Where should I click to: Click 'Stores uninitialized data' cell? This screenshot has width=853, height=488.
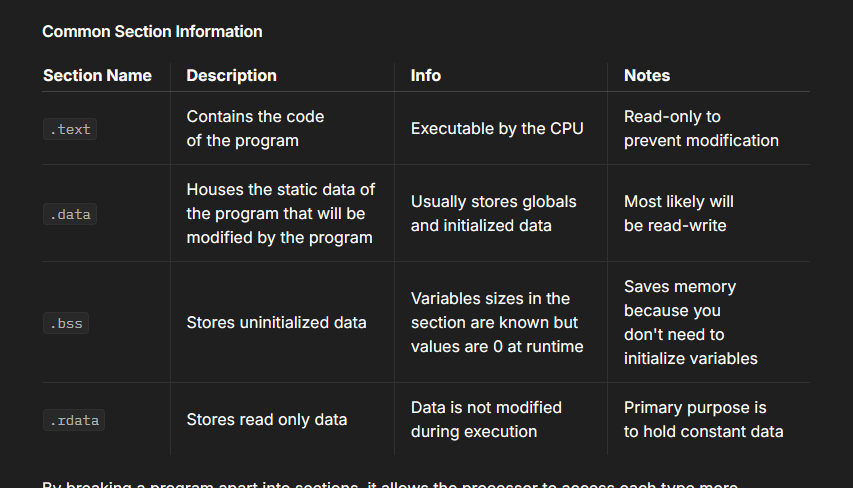[x=276, y=323]
